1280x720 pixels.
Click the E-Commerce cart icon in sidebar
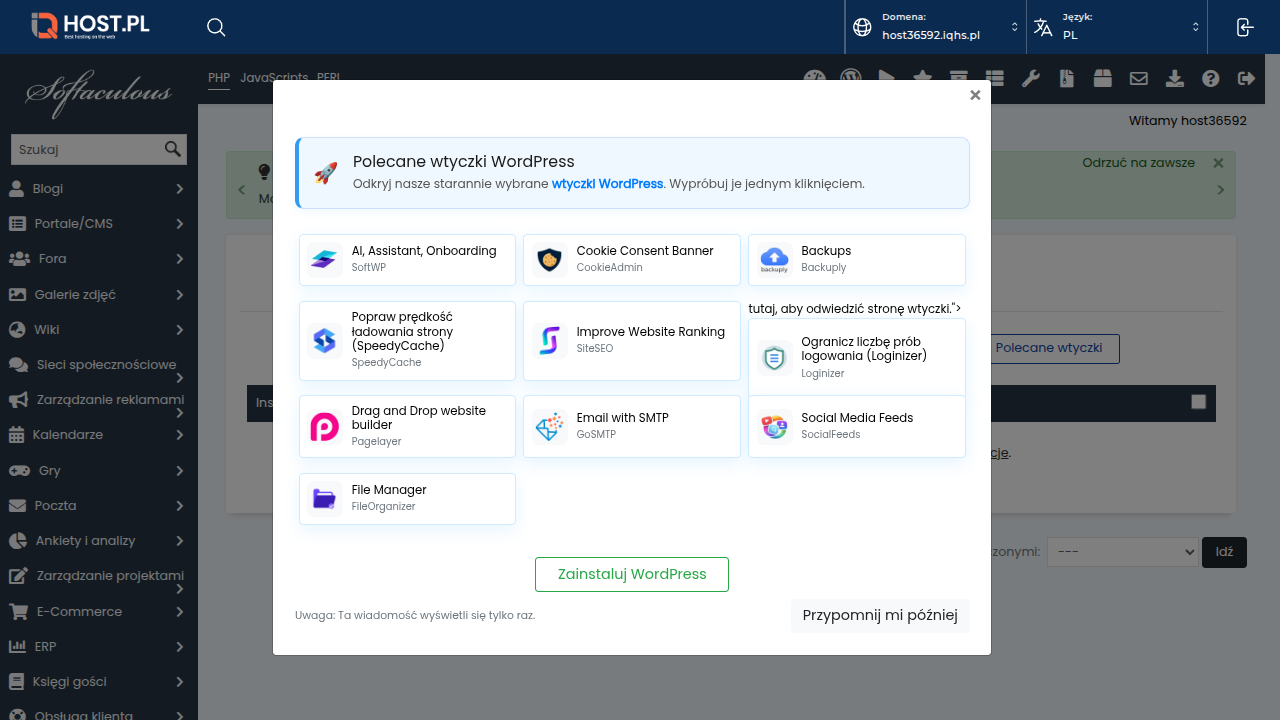(x=18, y=611)
